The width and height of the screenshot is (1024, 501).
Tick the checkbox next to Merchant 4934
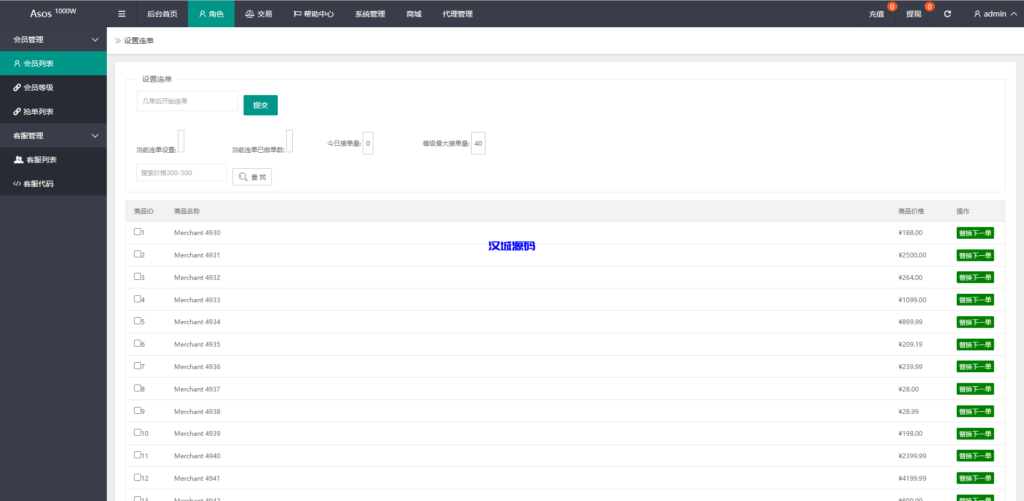click(x=138, y=321)
